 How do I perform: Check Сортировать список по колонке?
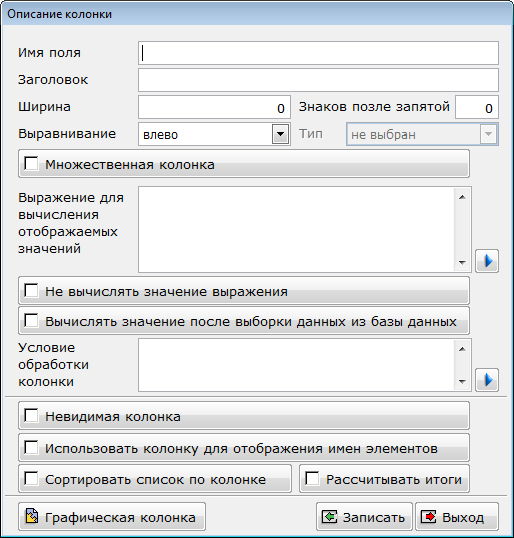pos(31,478)
